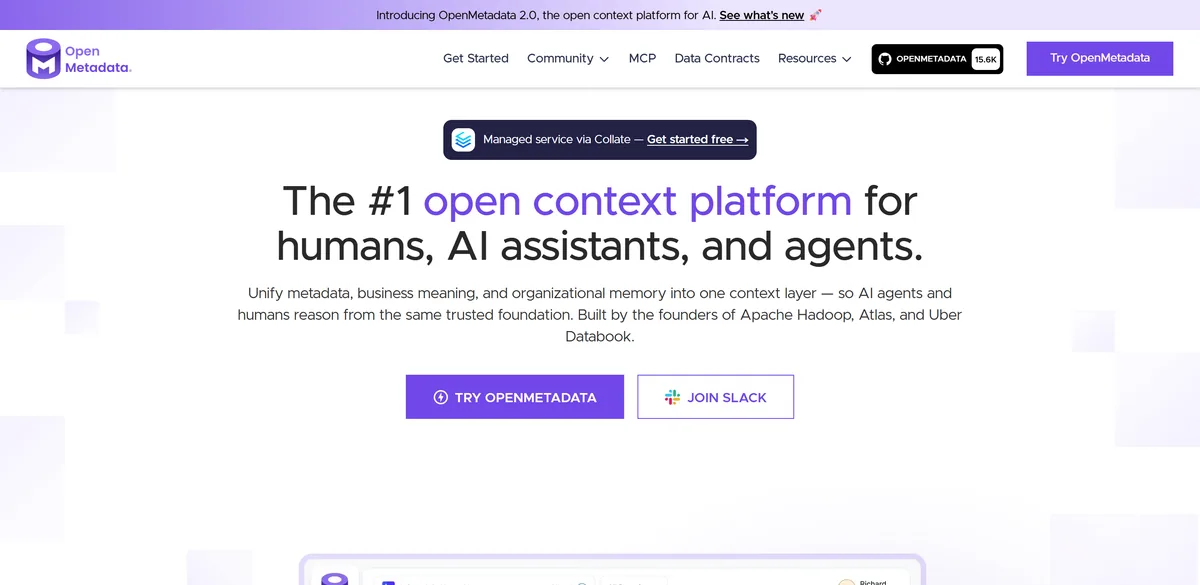Expand the Resources menu chevron

click(847, 59)
